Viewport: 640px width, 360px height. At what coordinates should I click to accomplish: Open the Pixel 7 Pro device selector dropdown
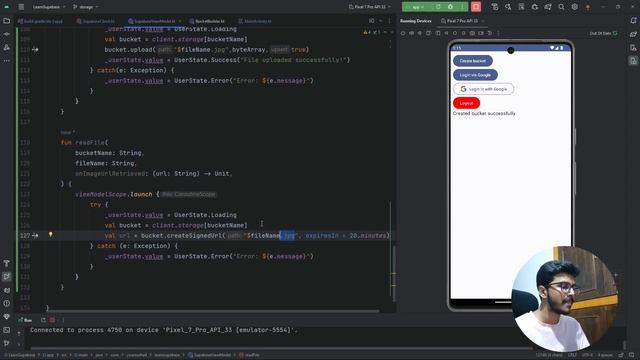[x=370, y=7]
